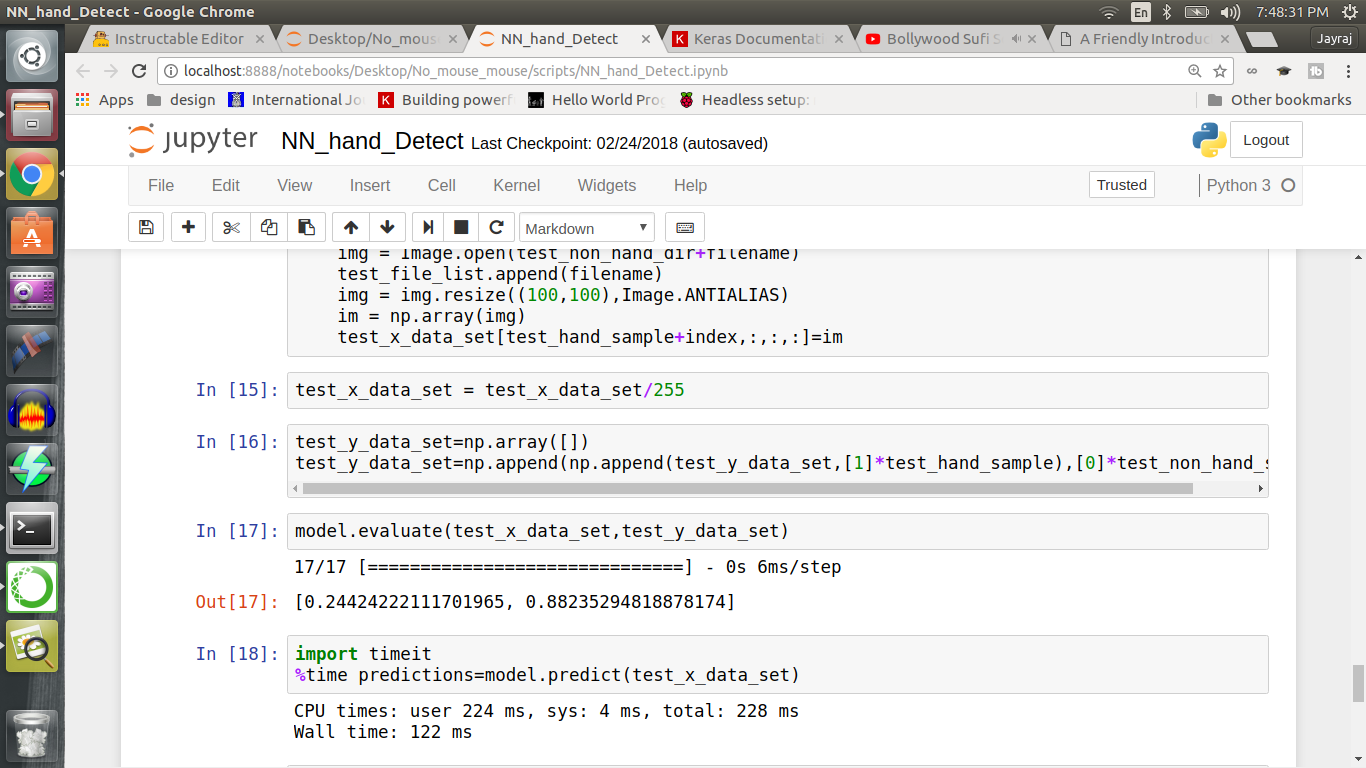Bookmark this page with star icon
The image size is (1366, 768).
(1220, 71)
